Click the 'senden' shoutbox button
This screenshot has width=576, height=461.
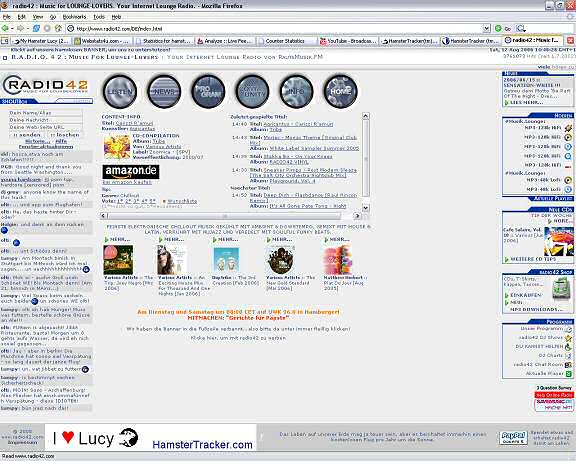coord(27,135)
